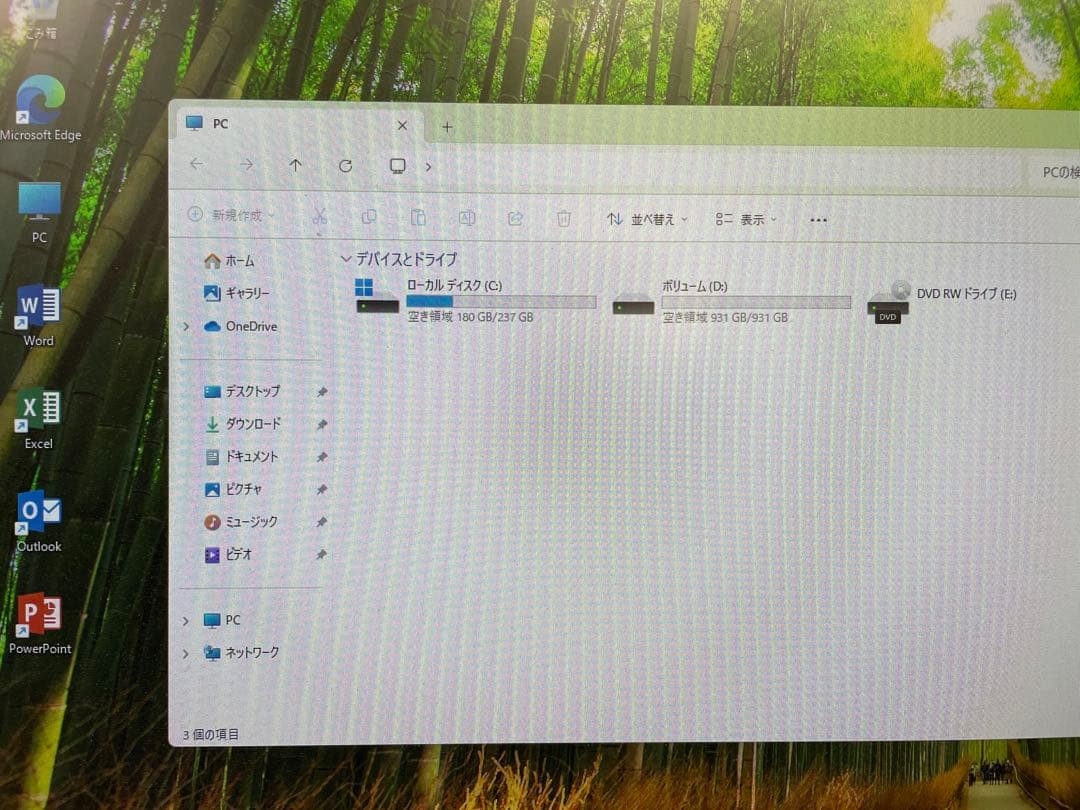
Task: Open a new tab with the plus button
Action: [x=446, y=127]
